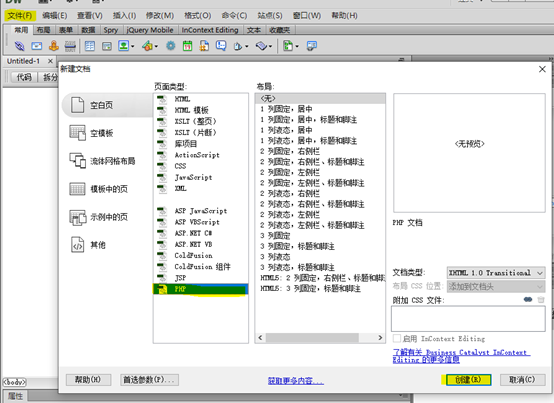Viewport: 554px width, 403px height.
Task: Follow the 获取更多内容... link
Action: [x=296, y=381]
